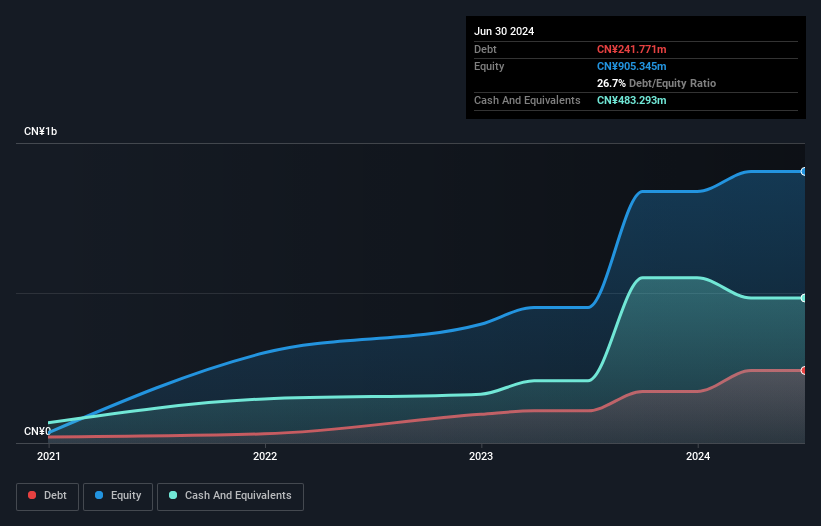Click the 2021 x-axis label
The image size is (821, 526).
[x=49, y=456]
